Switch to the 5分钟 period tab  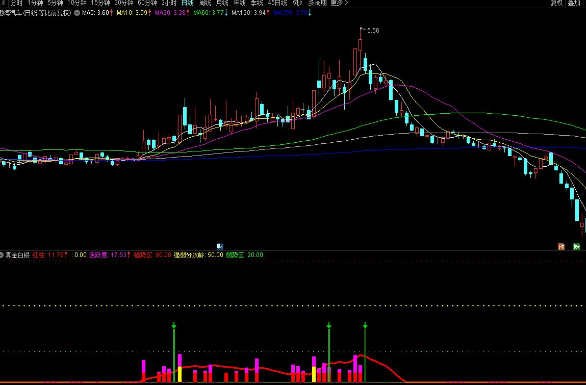point(55,3)
